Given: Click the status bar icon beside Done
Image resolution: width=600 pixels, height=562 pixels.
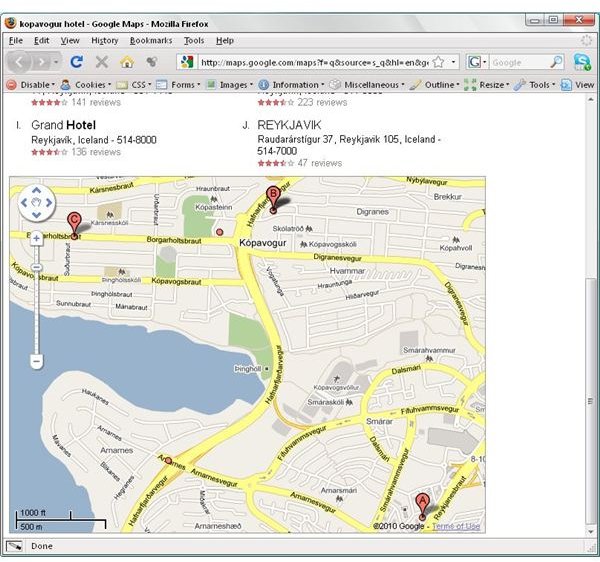Looking at the screenshot, I should pos(15,546).
